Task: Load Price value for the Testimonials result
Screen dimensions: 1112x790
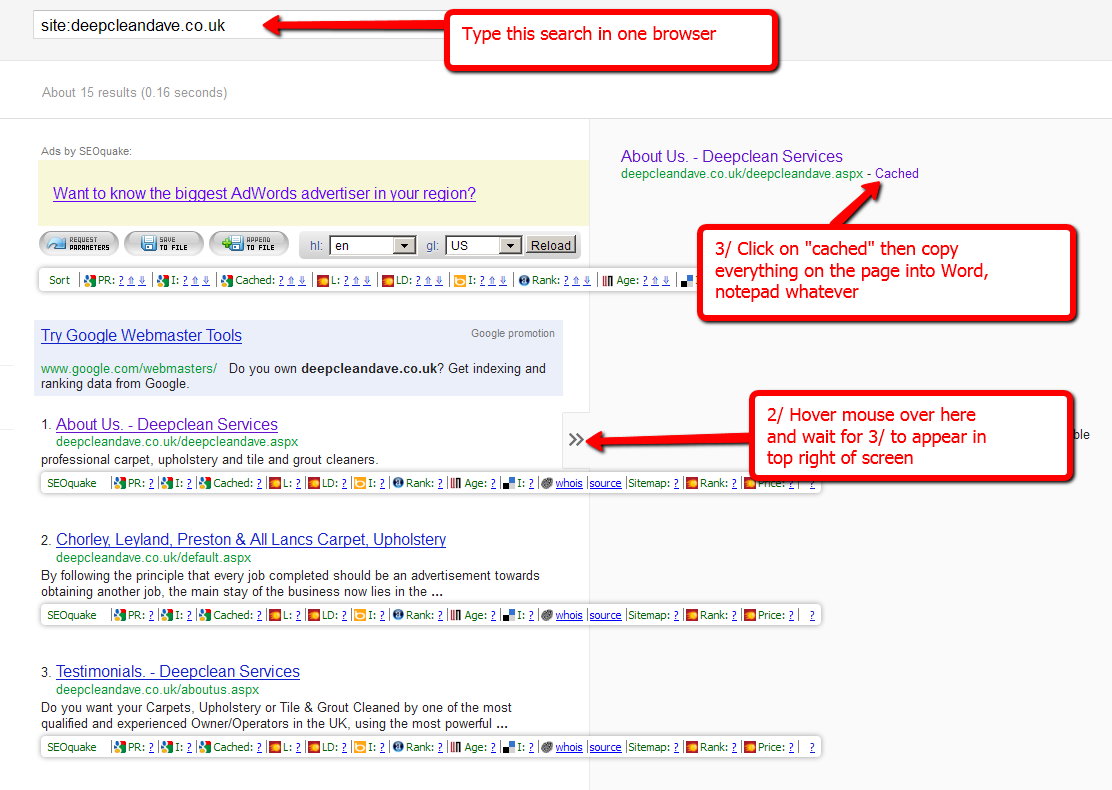Action: tap(791, 747)
